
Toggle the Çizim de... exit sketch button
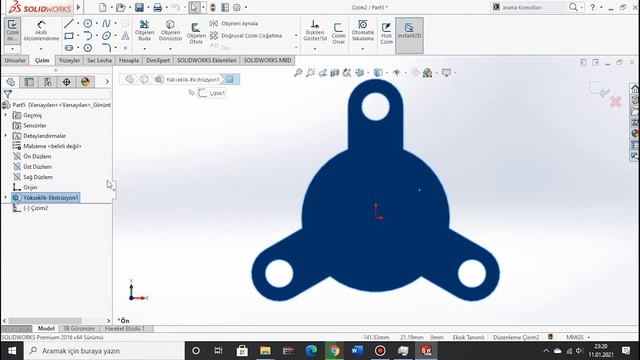point(12,30)
